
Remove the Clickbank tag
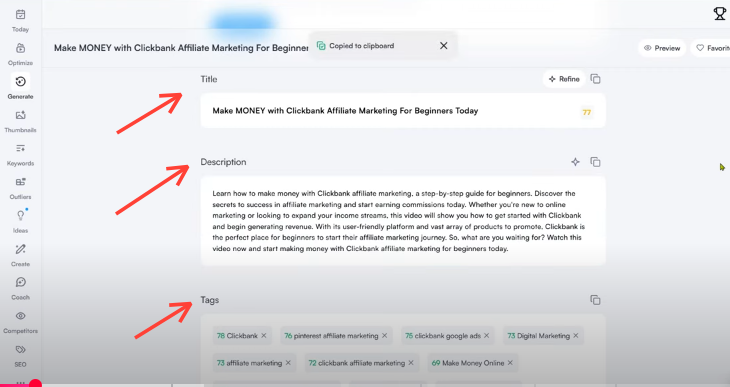[x=264, y=336]
